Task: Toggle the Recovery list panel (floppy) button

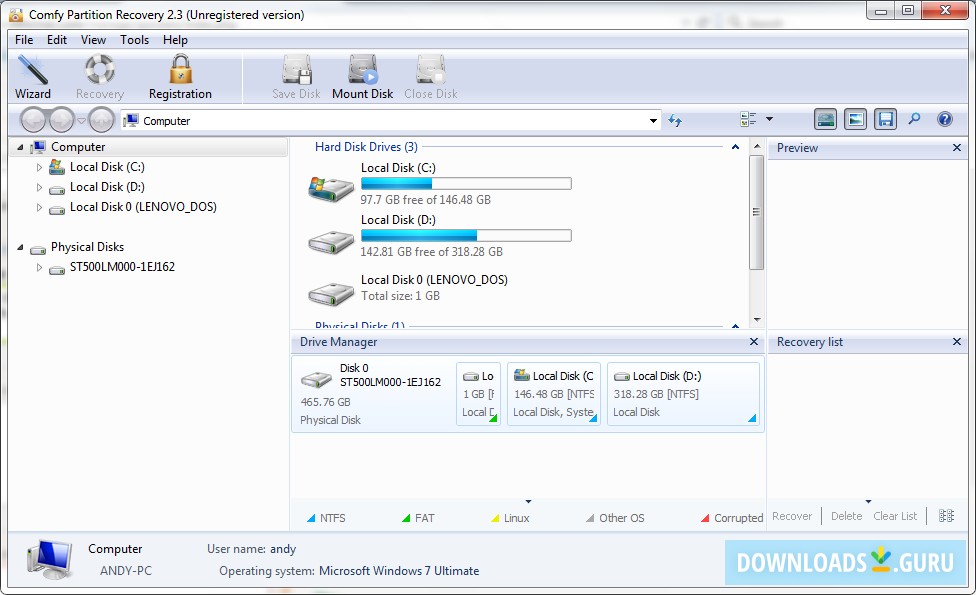Action: coord(885,119)
